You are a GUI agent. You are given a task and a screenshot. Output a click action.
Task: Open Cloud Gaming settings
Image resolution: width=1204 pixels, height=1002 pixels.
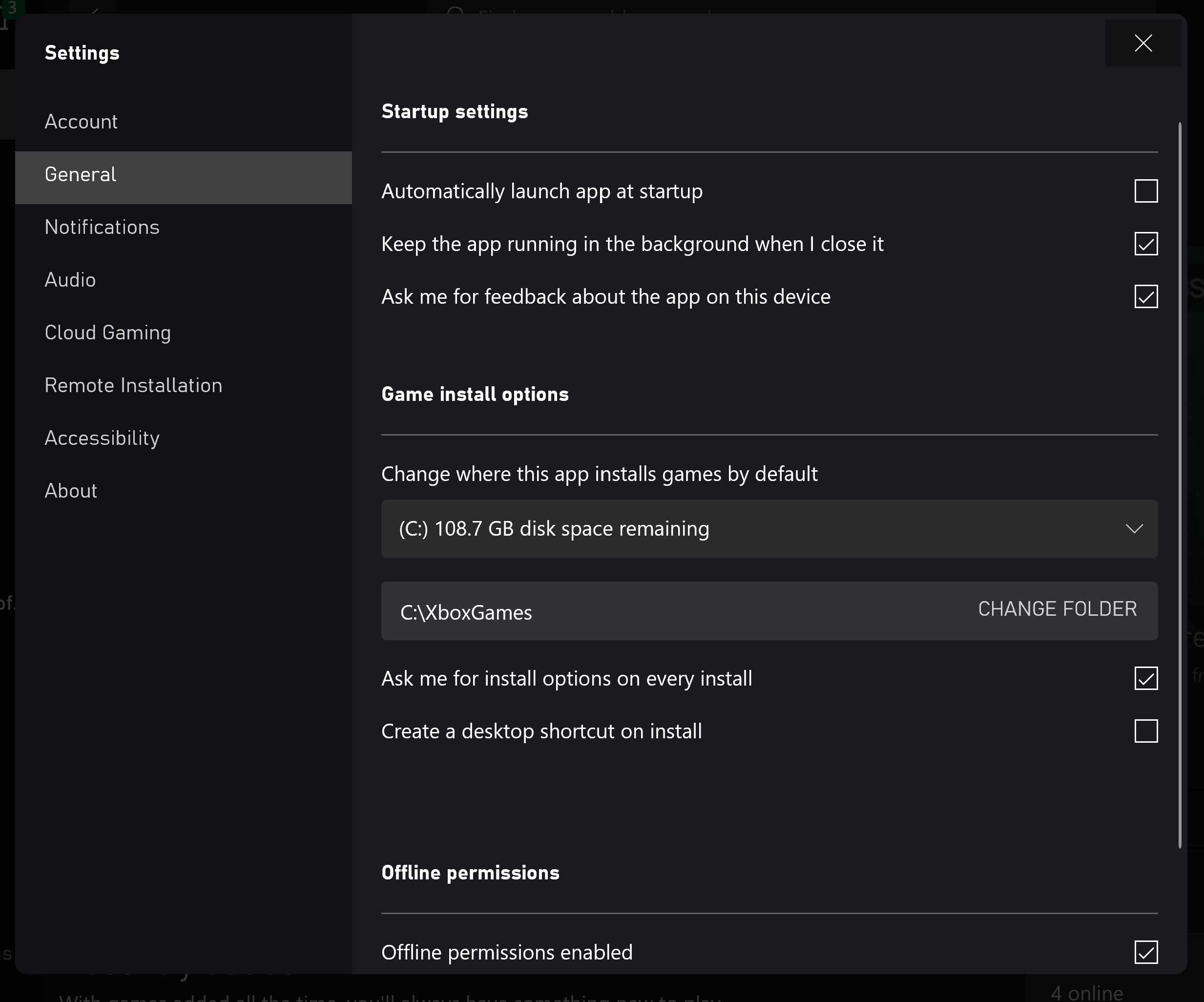point(107,333)
